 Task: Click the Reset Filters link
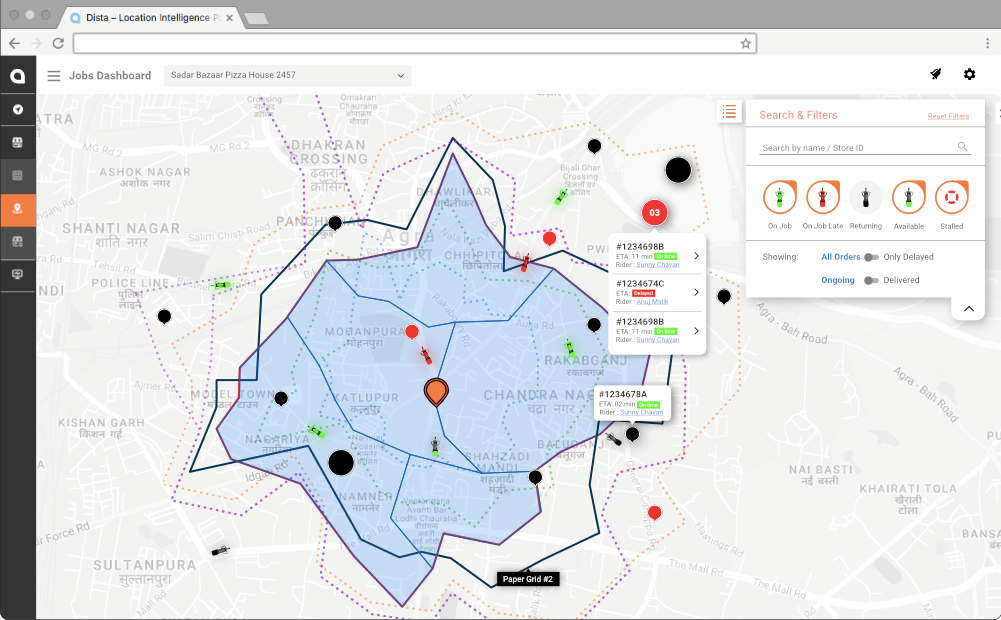tap(948, 116)
